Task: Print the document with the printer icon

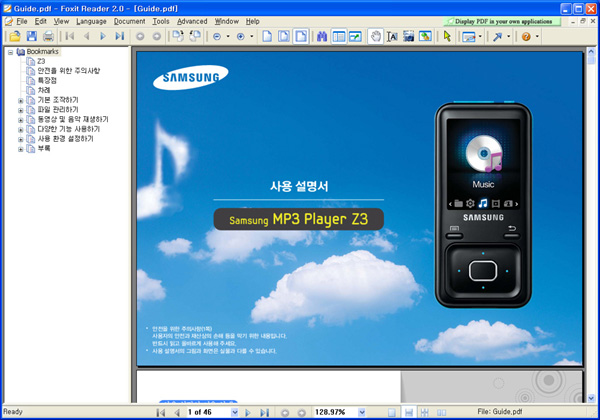Action: pyautogui.click(x=48, y=36)
